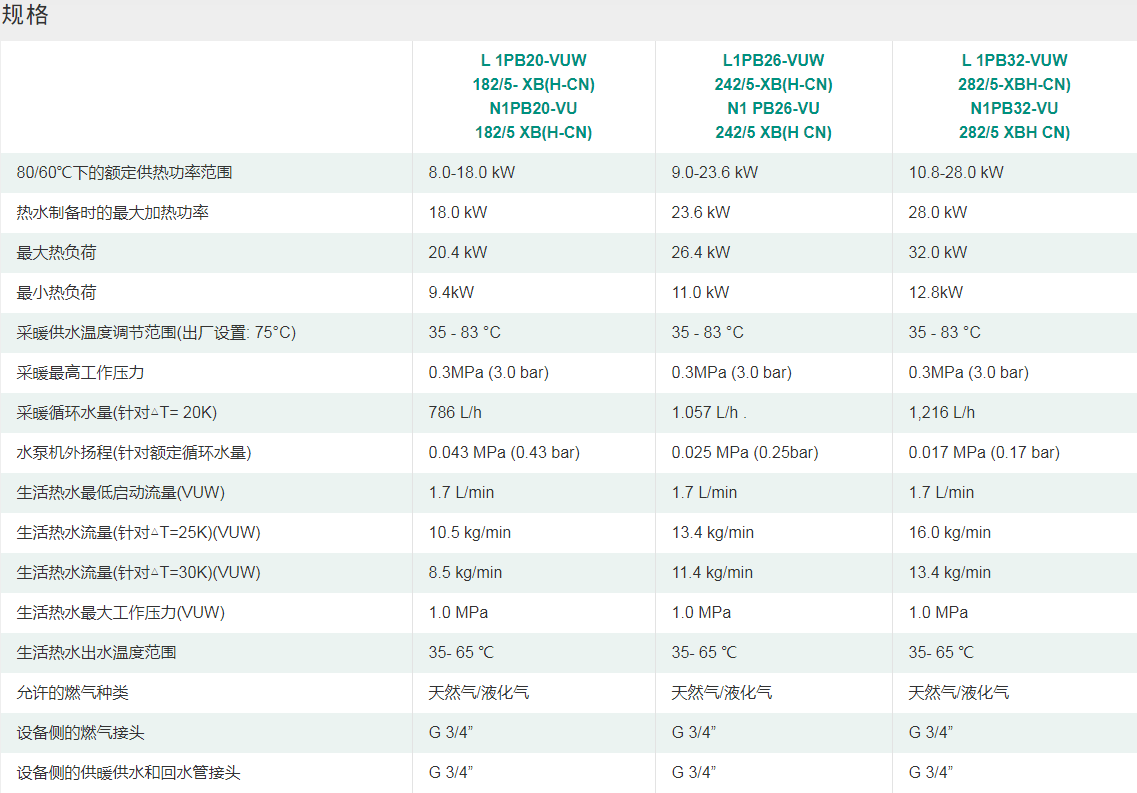Select the 0.043 MPa (0.43 bar) cell
The height and width of the screenshot is (793, 1137).
click(504, 453)
